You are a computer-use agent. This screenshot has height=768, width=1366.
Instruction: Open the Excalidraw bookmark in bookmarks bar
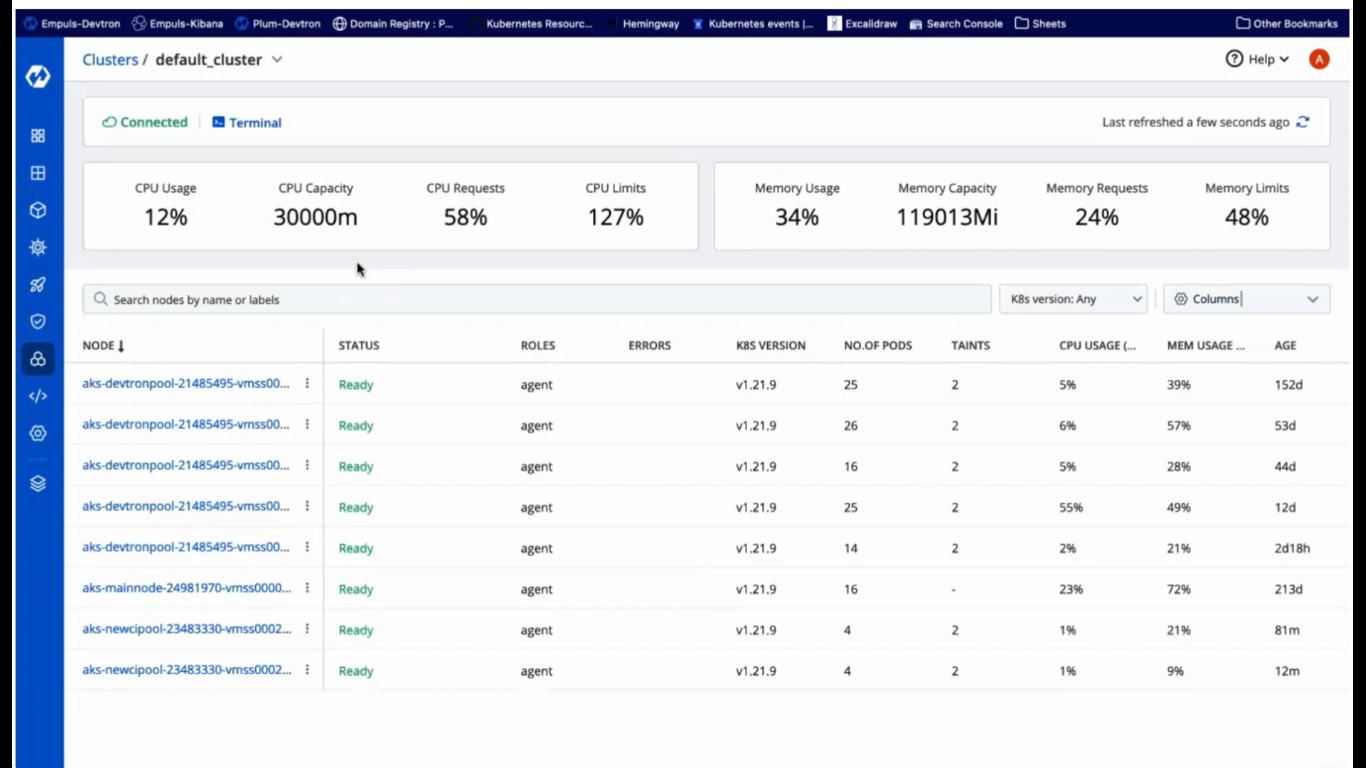(861, 23)
